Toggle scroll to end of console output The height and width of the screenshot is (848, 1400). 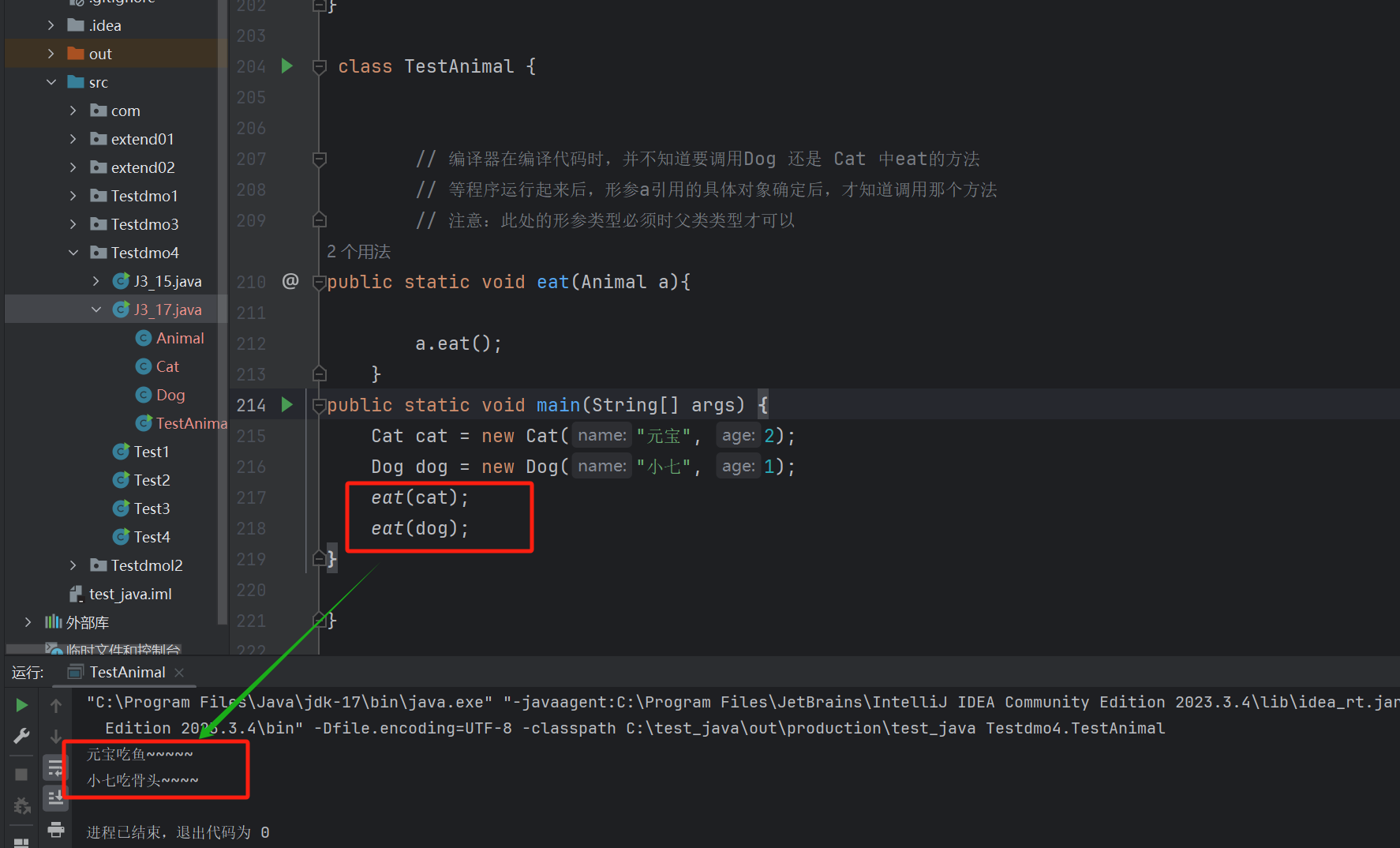point(55,798)
